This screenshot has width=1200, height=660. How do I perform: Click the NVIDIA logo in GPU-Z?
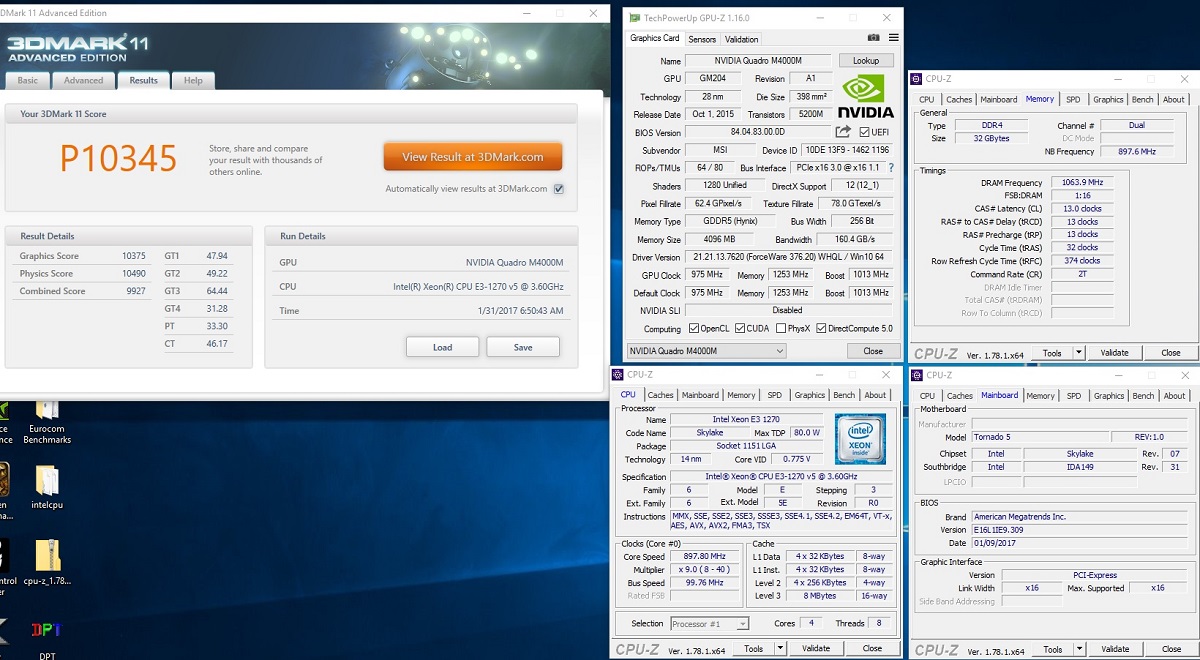pyautogui.click(x=865, y=96)
